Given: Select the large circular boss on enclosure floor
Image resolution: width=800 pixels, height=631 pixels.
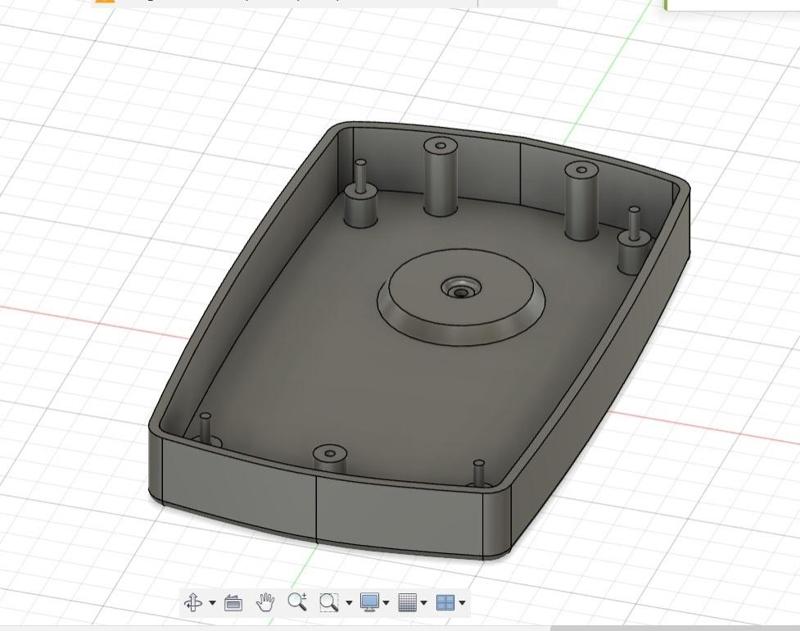Looking at the screenshot, I should 462,298.
